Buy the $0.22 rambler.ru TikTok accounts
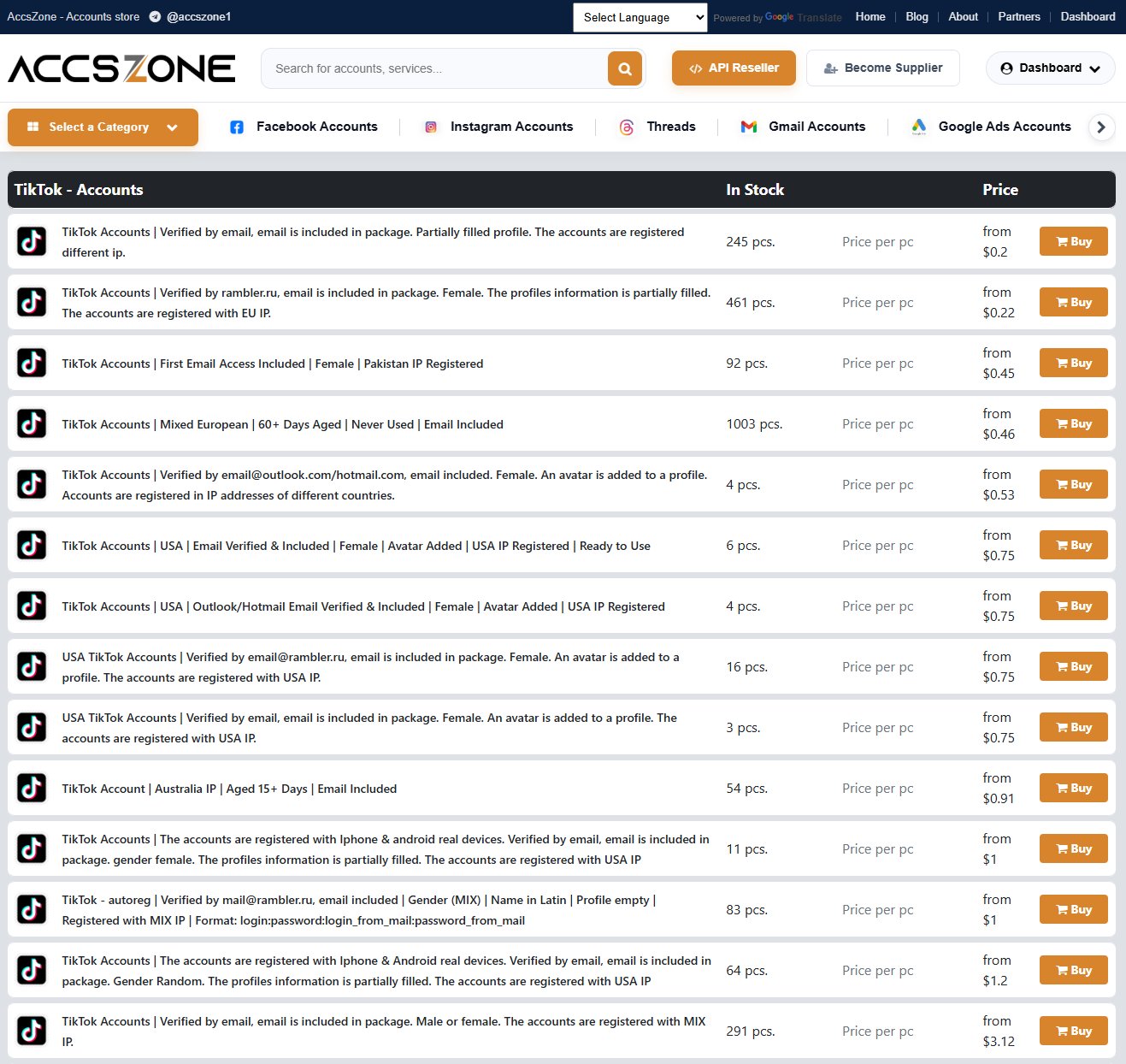Image resolution: width=1126 pixels, height=1064 pixels. [x=1074, y=302]
